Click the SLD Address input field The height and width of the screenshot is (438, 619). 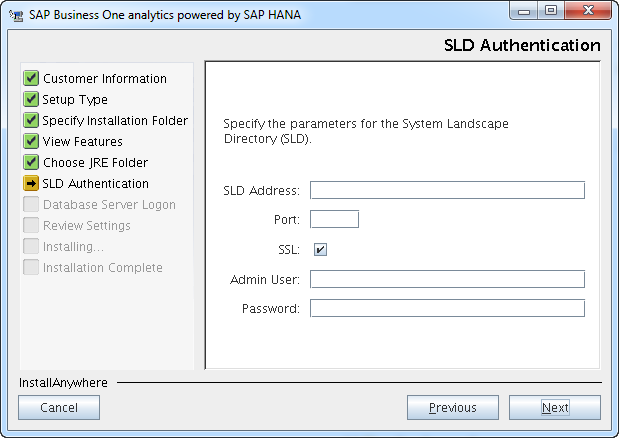pos(447,190)
